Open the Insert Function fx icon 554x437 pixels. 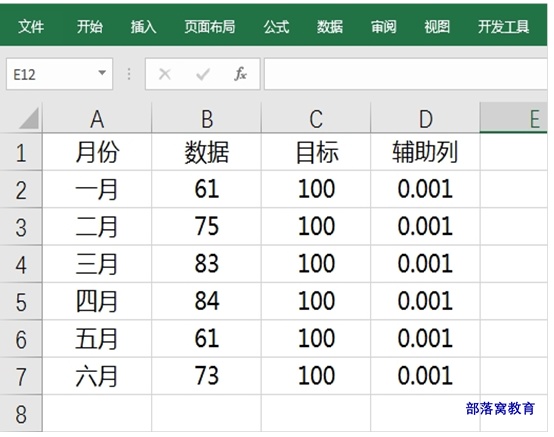point(240,74)
